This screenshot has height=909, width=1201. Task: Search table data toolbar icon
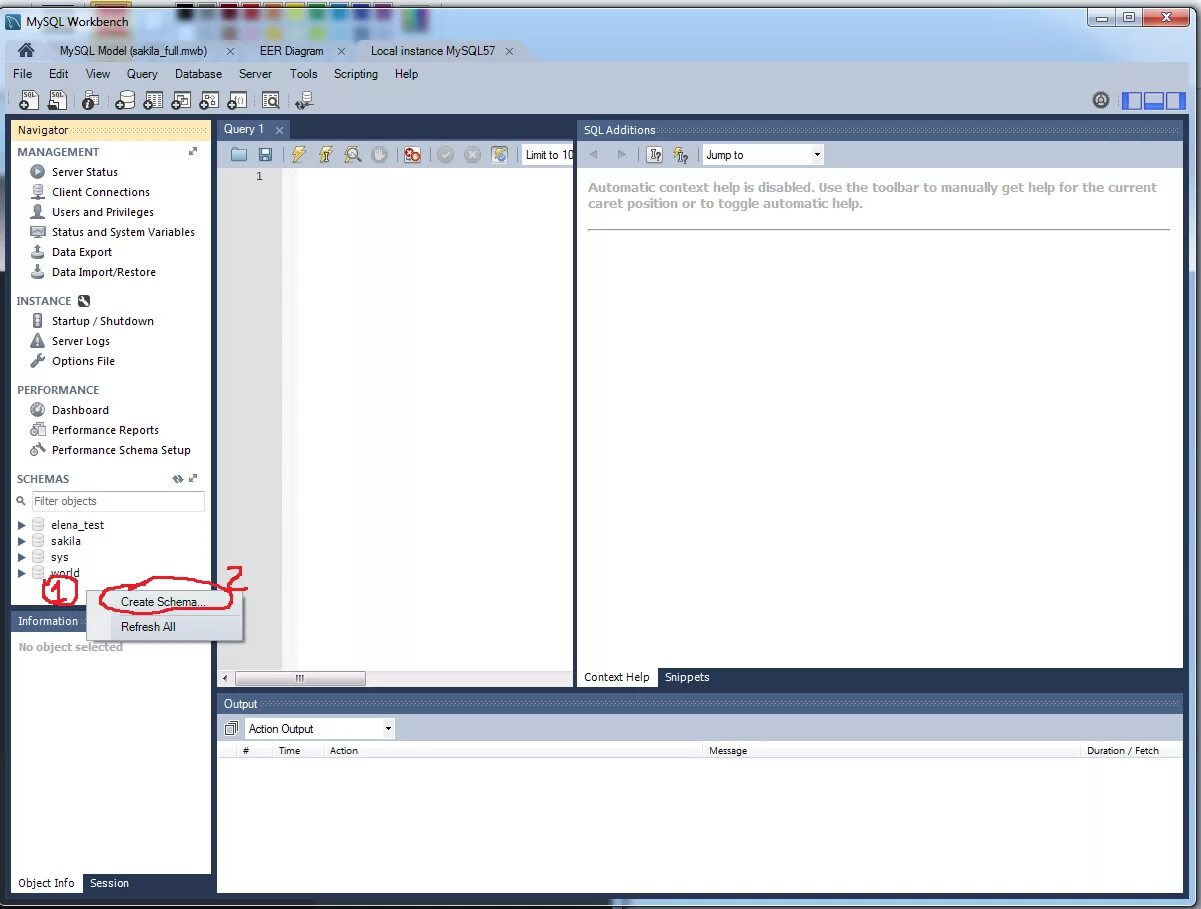[x=270, y=100]
